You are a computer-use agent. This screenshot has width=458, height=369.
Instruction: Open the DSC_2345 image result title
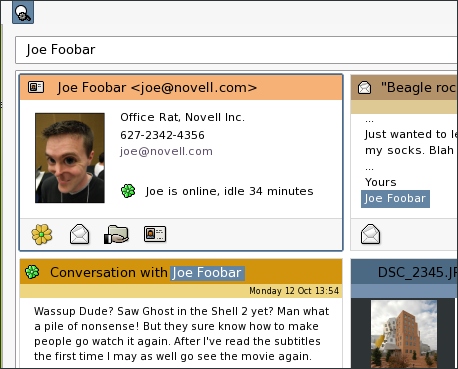[x=418, y=273]
